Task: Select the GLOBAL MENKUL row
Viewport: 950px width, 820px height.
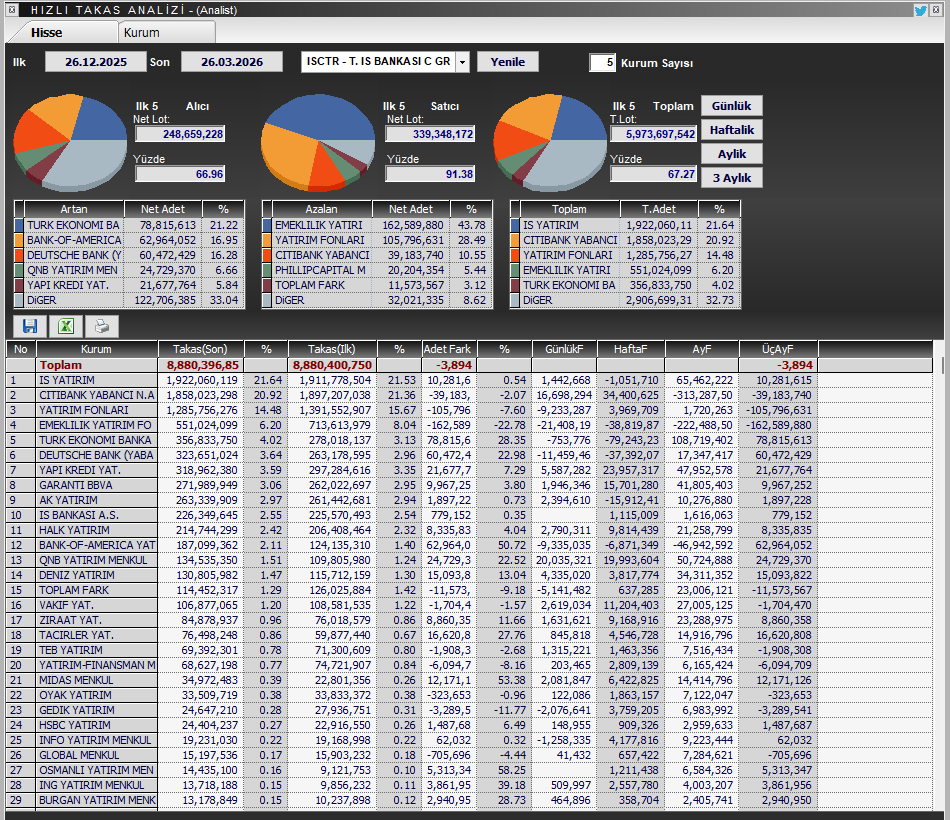Action: pyautogui.click(x=469, y=755)
